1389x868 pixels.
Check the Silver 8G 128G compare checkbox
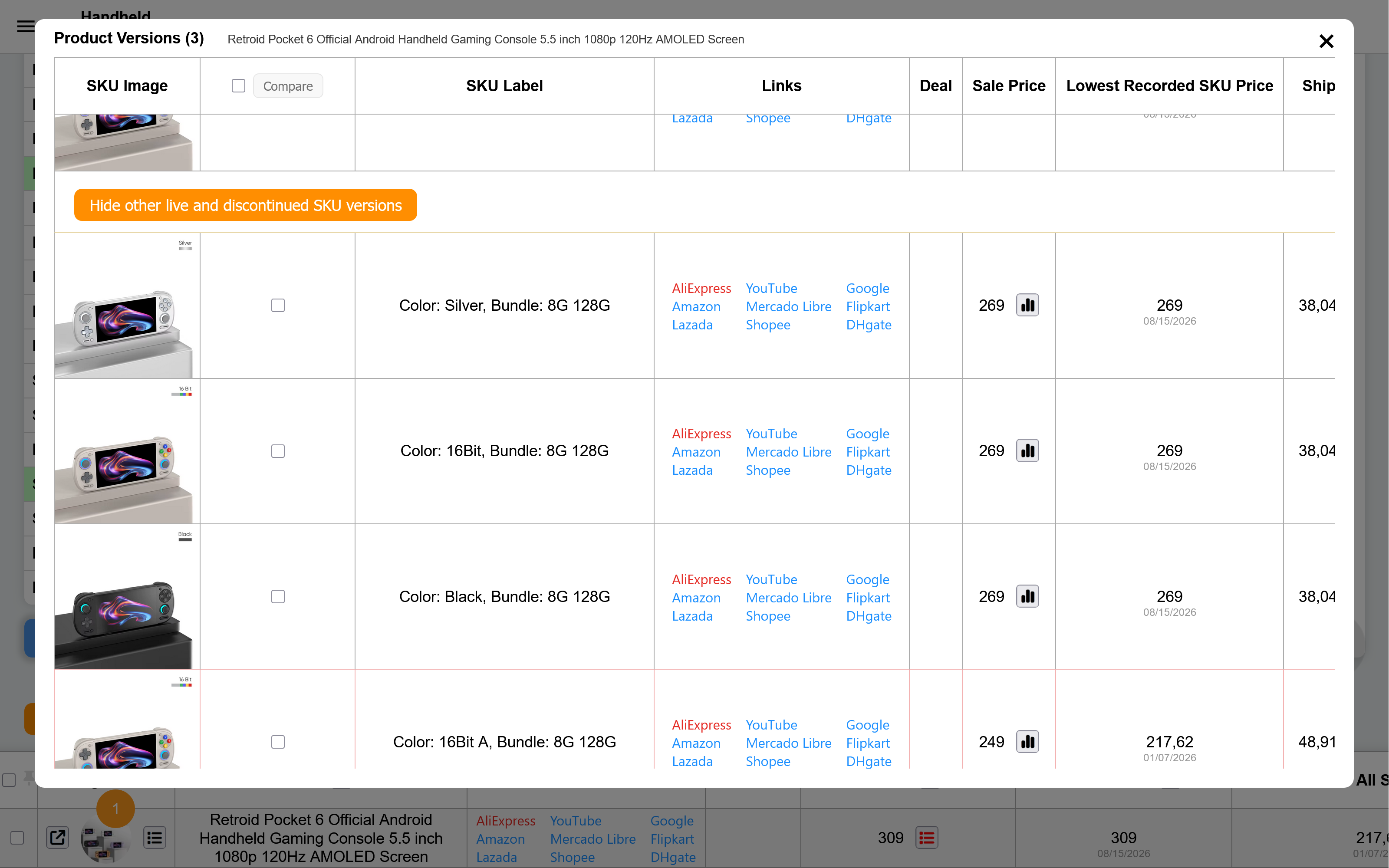pyautogui.click(x=278, y=306)
